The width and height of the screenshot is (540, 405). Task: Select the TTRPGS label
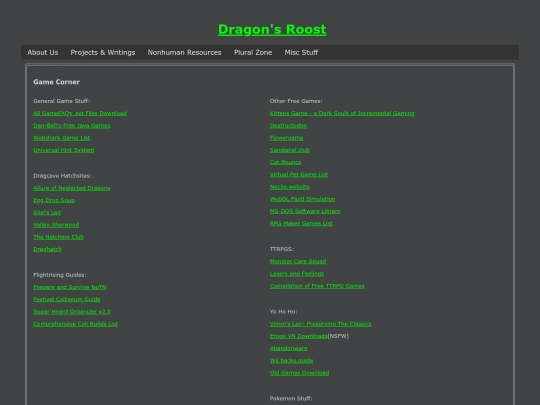pos(282,249)
